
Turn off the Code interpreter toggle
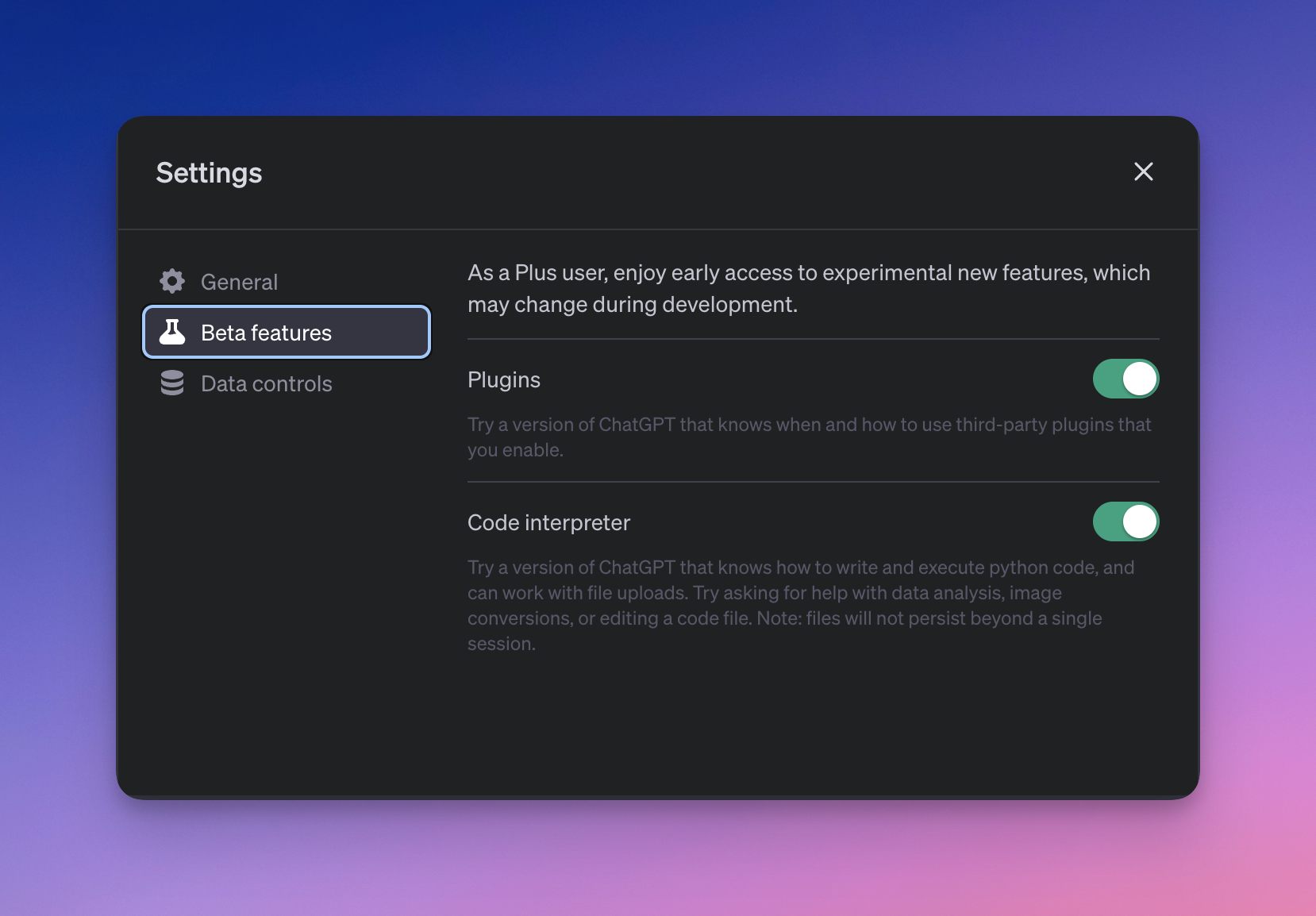1126,522
